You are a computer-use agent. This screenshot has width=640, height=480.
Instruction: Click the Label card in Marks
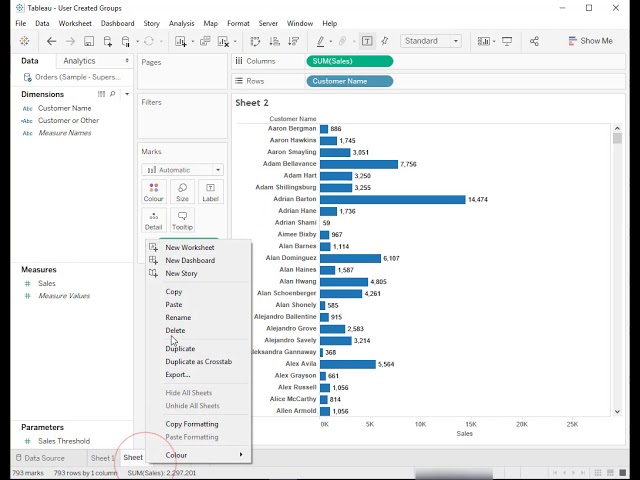211,192
